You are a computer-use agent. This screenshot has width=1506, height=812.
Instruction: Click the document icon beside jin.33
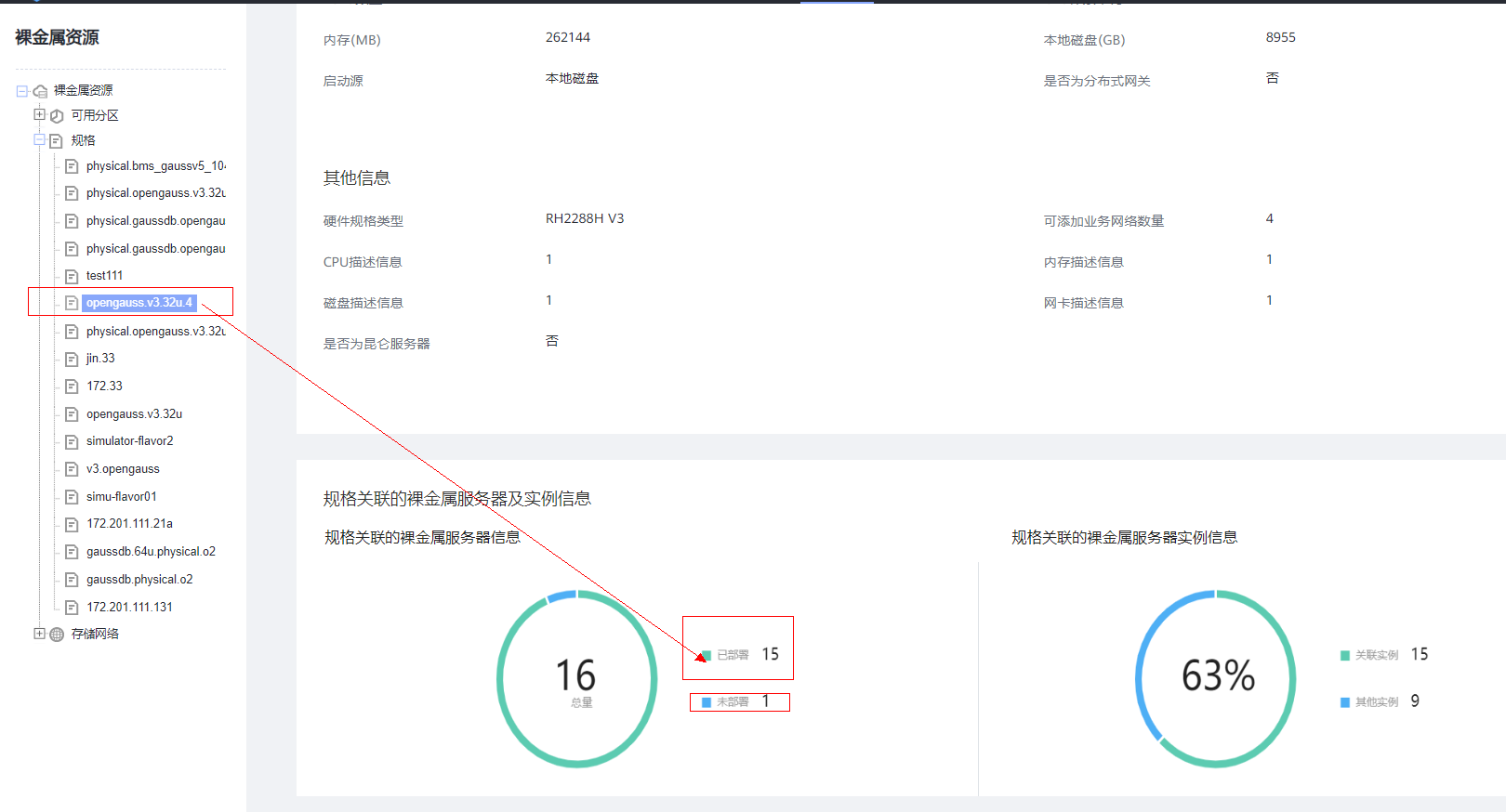click(72, 359)
